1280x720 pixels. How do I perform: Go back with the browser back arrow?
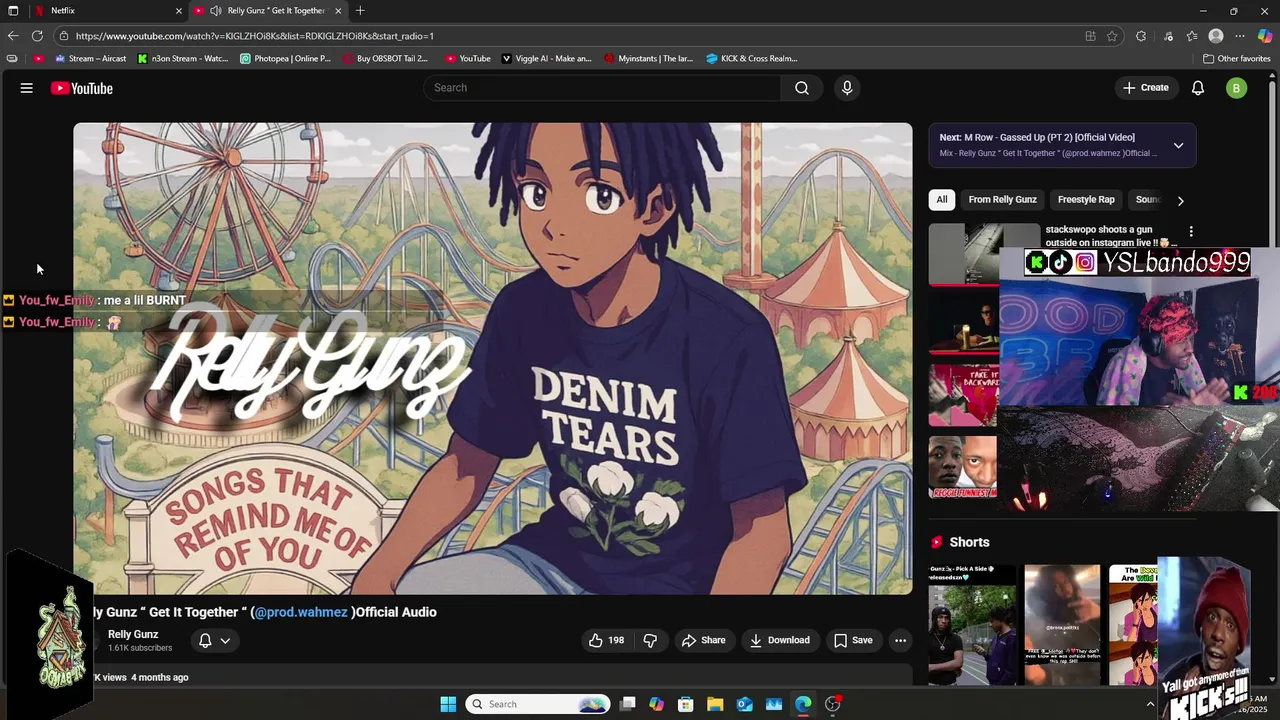pyautogui.click(x=12, y=36)
